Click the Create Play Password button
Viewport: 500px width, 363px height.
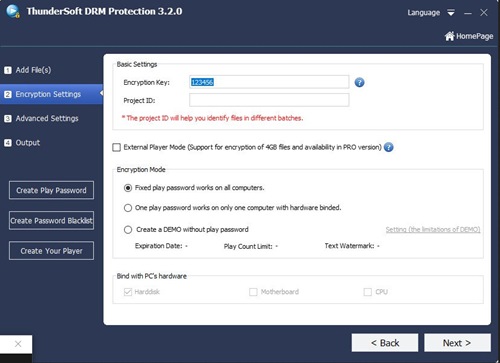[x=51, y=190]
